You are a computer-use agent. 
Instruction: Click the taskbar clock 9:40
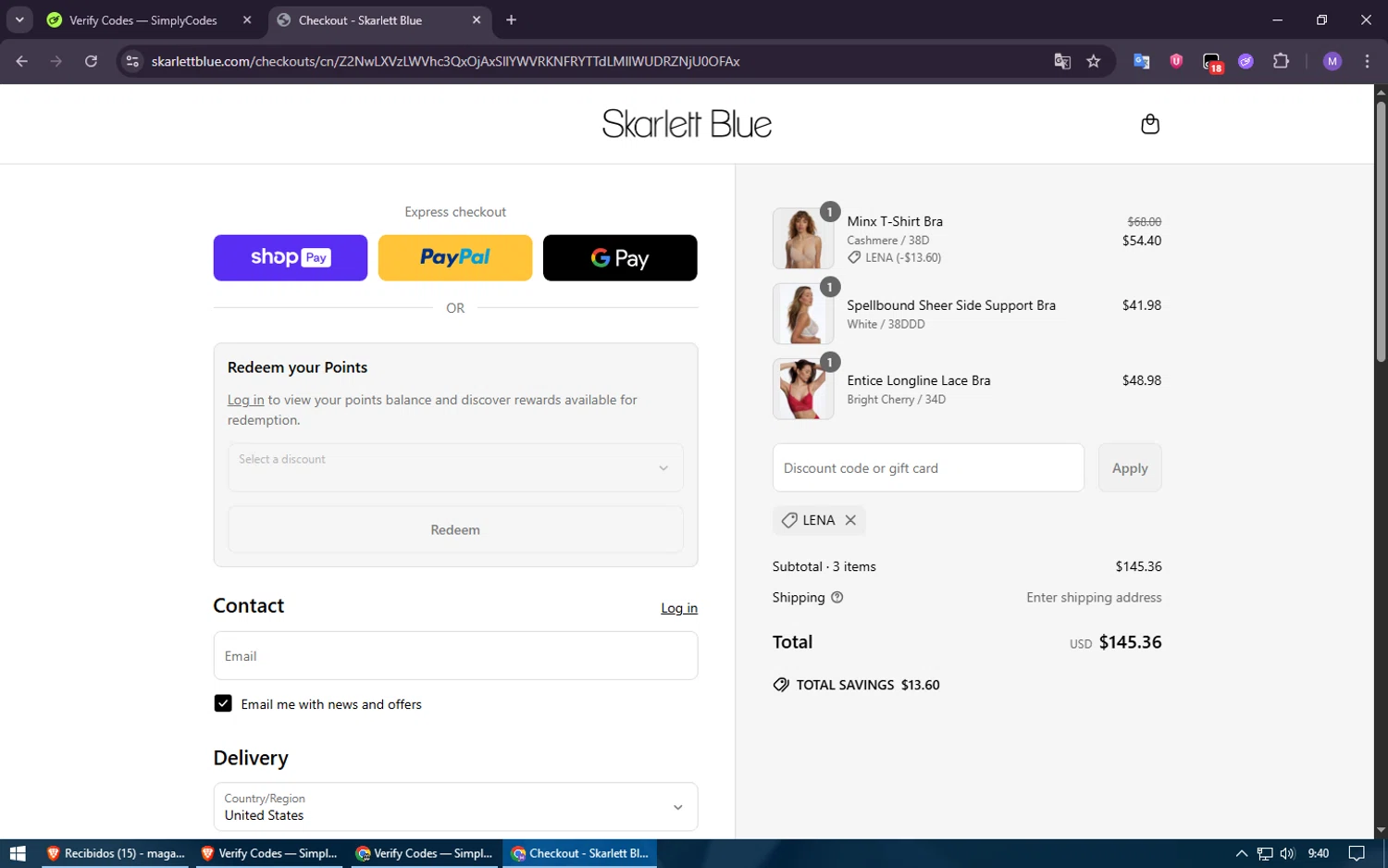point(1318,853)
